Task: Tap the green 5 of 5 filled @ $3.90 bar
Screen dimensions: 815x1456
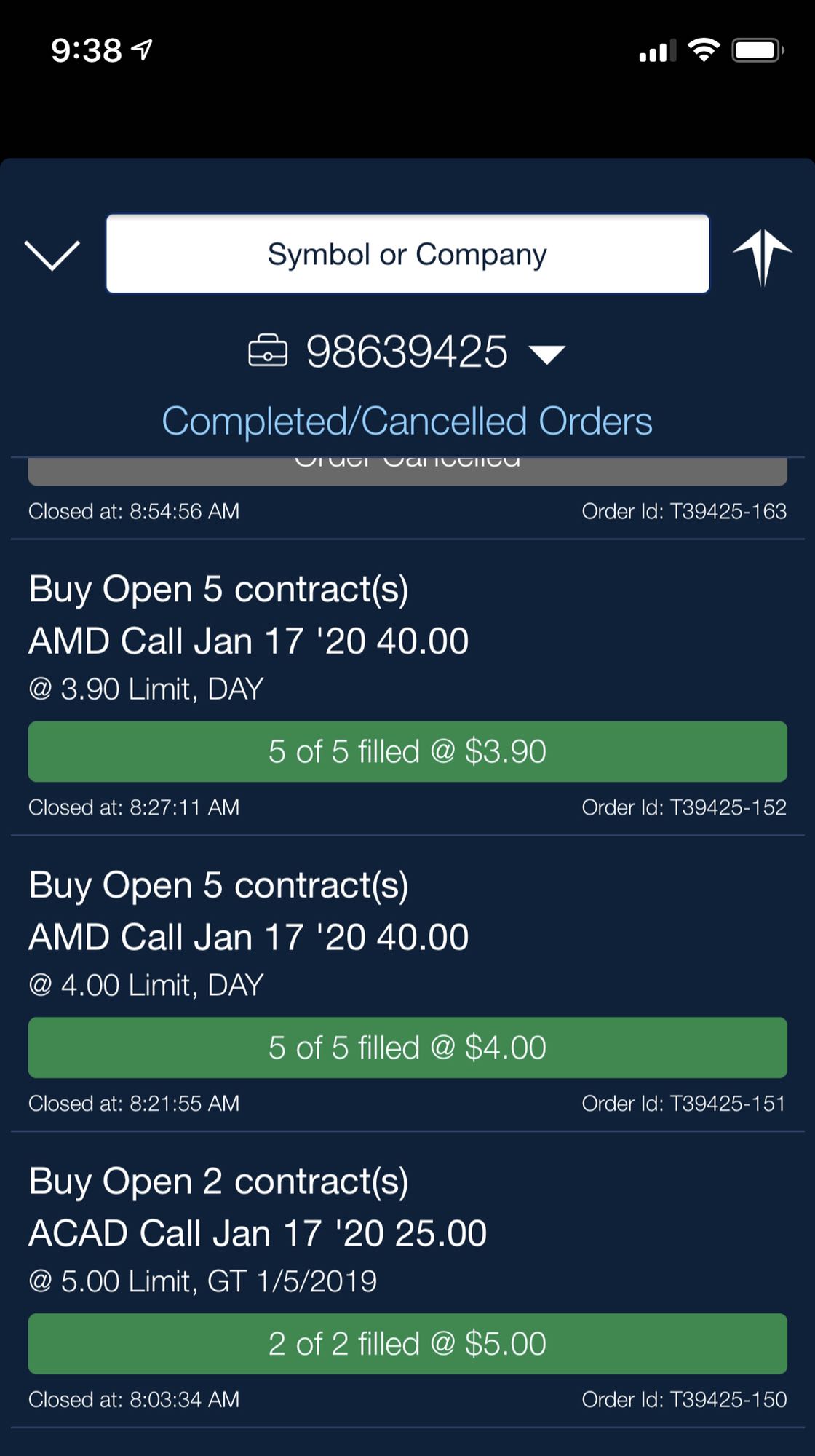Action: [x=407, y=751]
